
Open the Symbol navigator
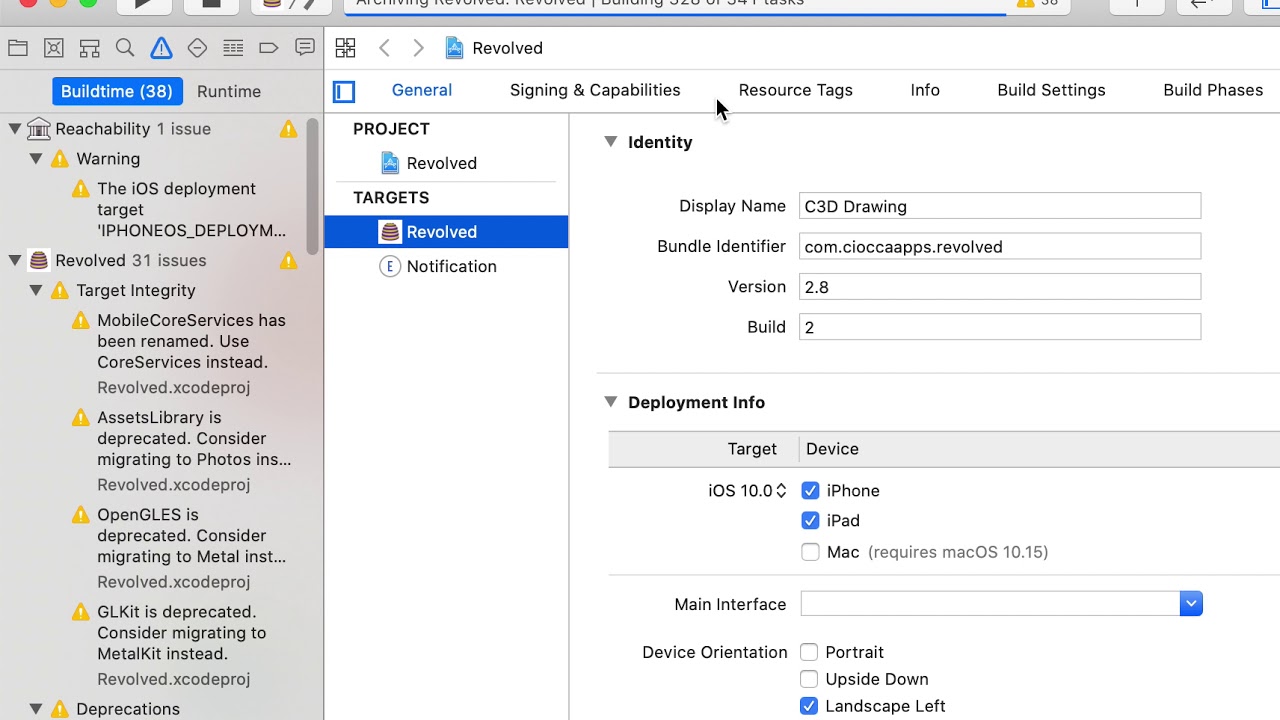[x=90, y=48]
